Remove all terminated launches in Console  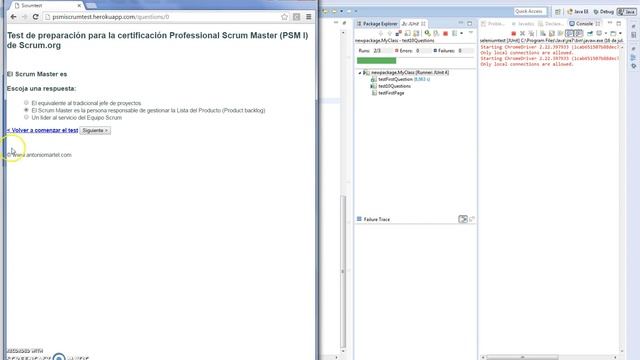[x=532, y=33]
